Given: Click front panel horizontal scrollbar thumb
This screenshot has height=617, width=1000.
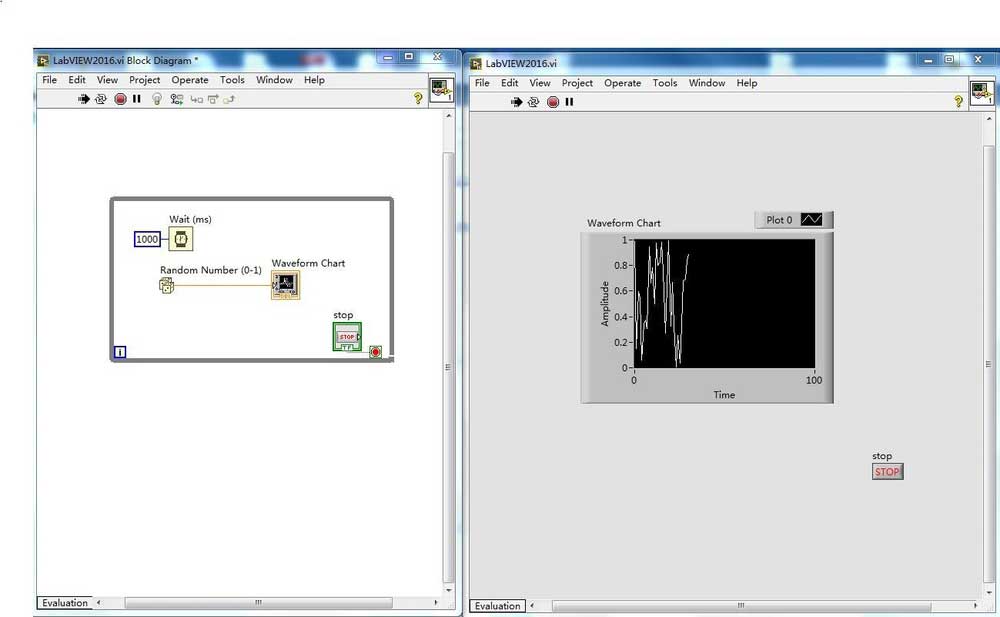Looking at the screenshot, I should coord(741,606).
